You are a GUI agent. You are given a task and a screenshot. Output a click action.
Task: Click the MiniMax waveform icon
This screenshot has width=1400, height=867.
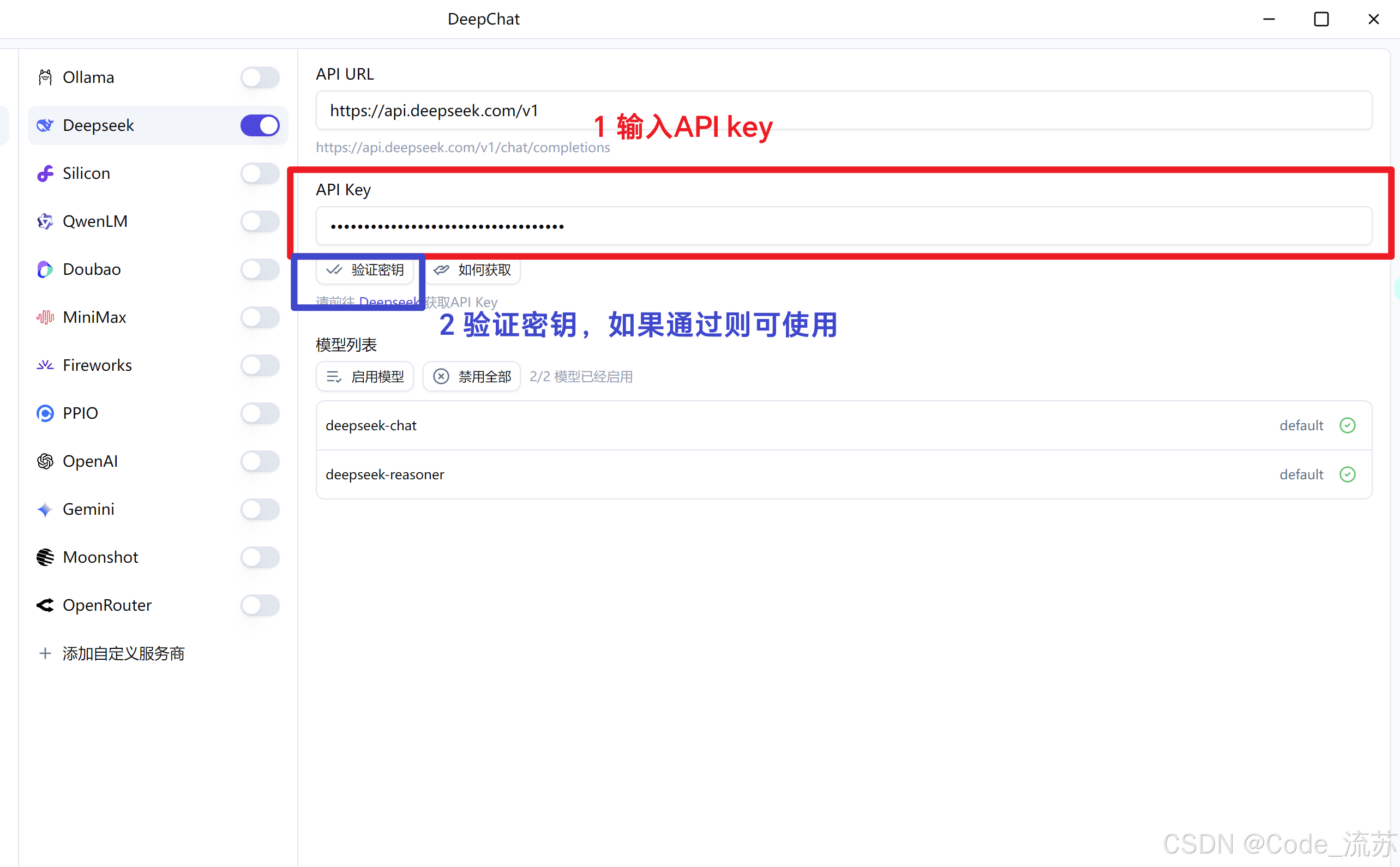click(45, 317)
